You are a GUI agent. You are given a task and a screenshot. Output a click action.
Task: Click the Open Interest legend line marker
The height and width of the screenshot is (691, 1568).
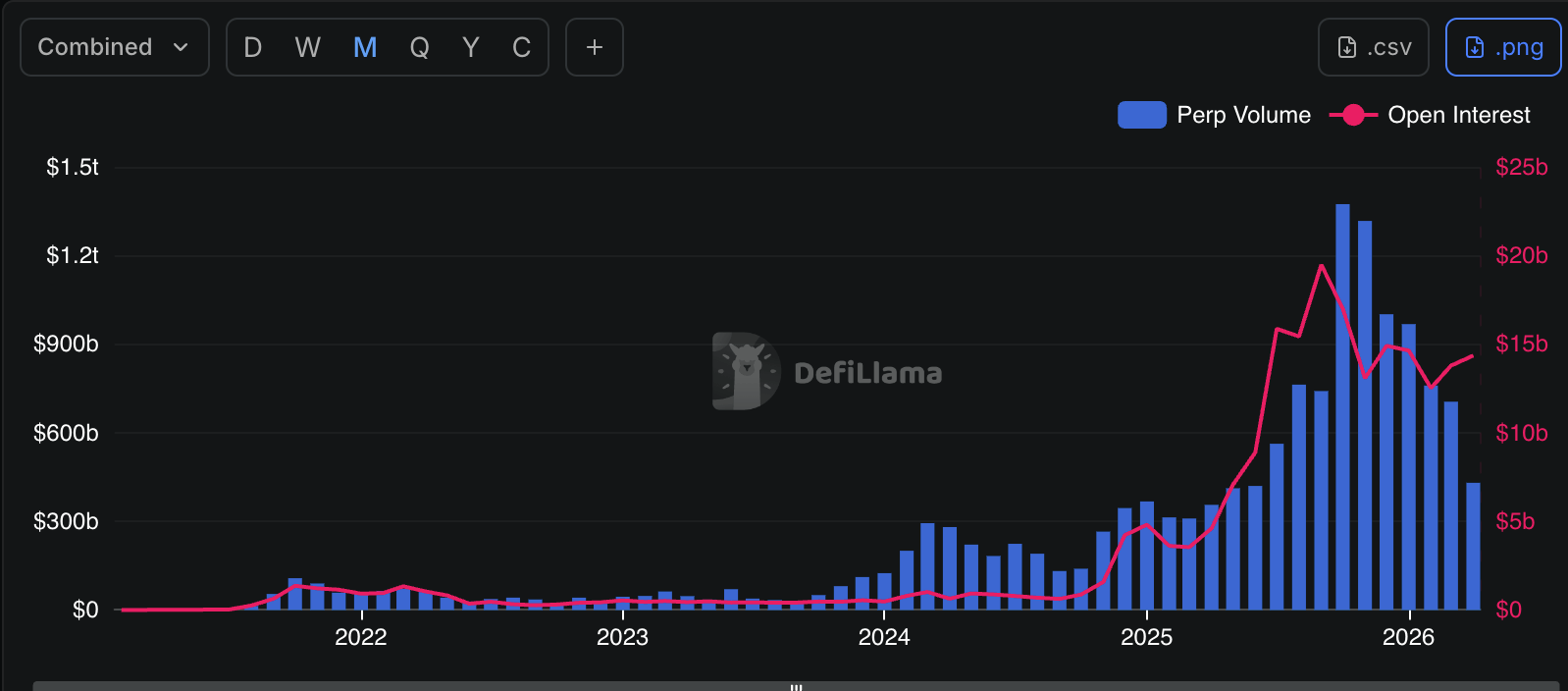click(x=1353, y=115)
